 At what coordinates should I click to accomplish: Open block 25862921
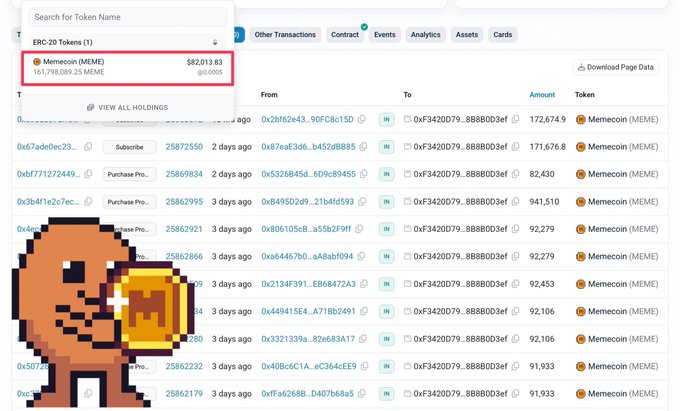(x=184, y=229)
